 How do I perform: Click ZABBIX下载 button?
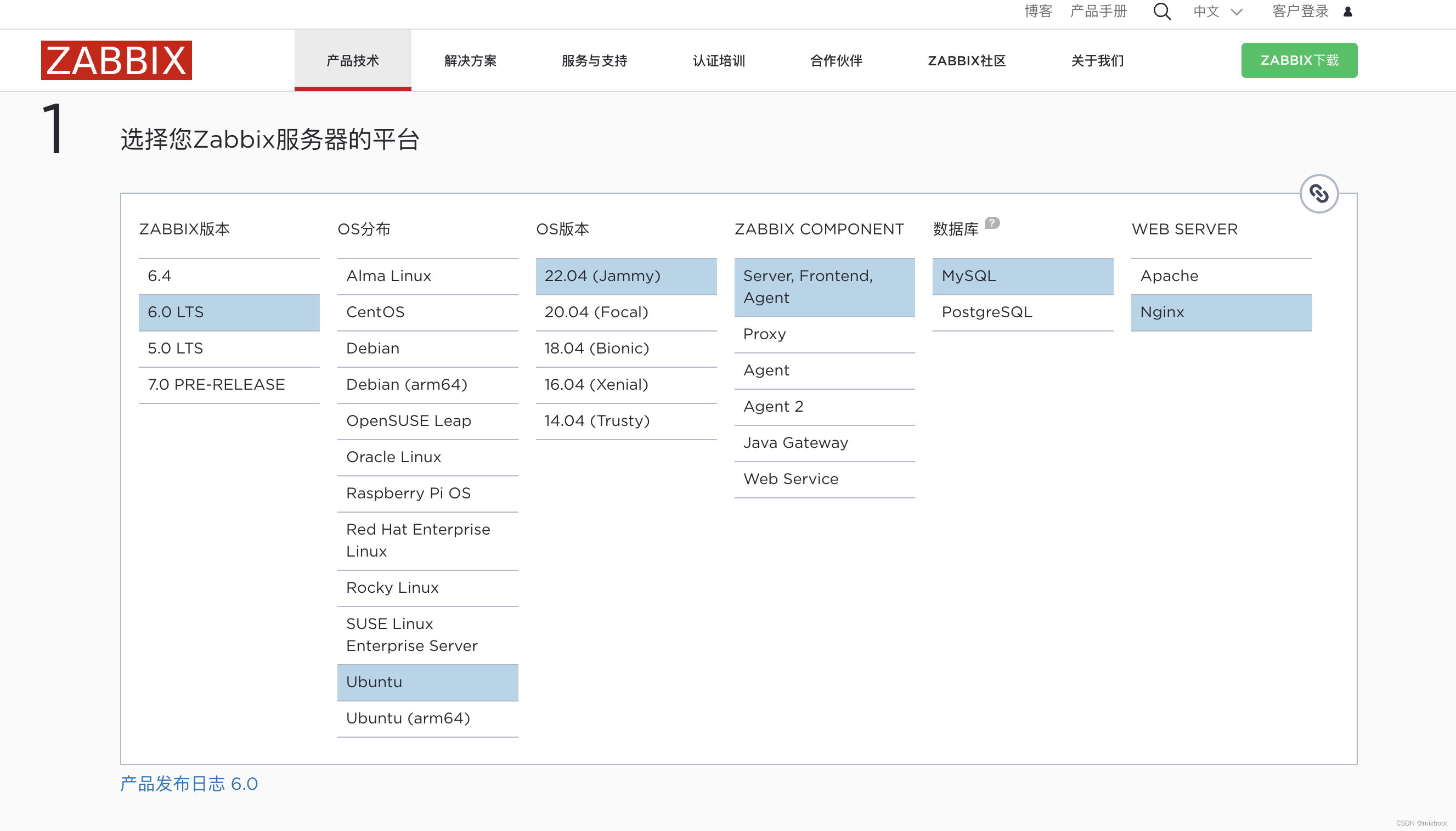[1297, 60]
